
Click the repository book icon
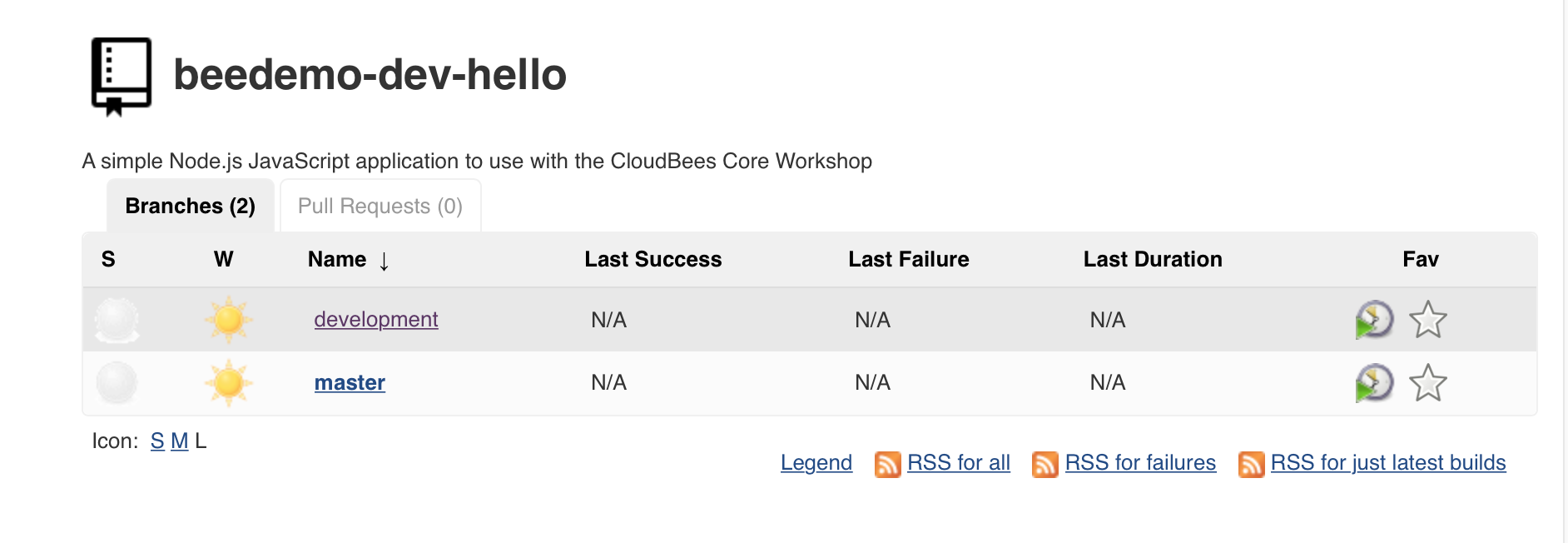tap(122, 76)
